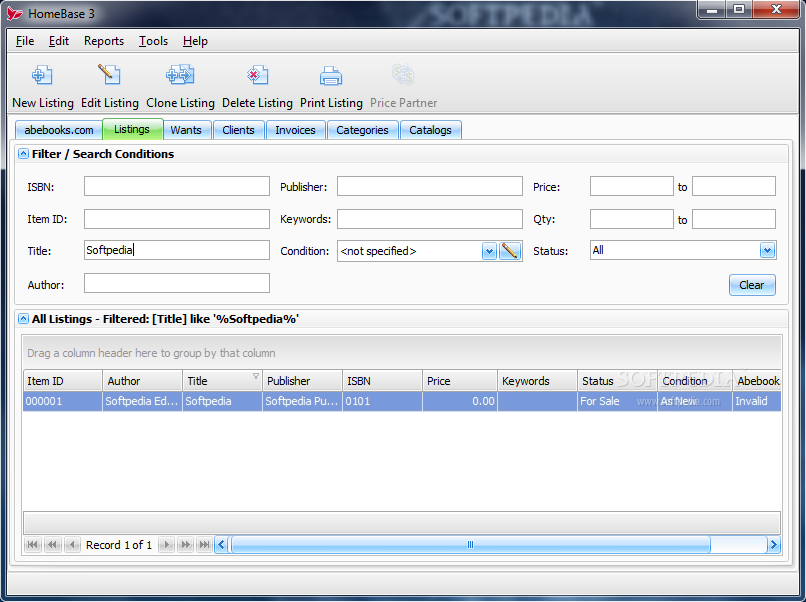
Task: Click the Print Listing printer icon
Action: pyautogui.click(x=331, y=76)
